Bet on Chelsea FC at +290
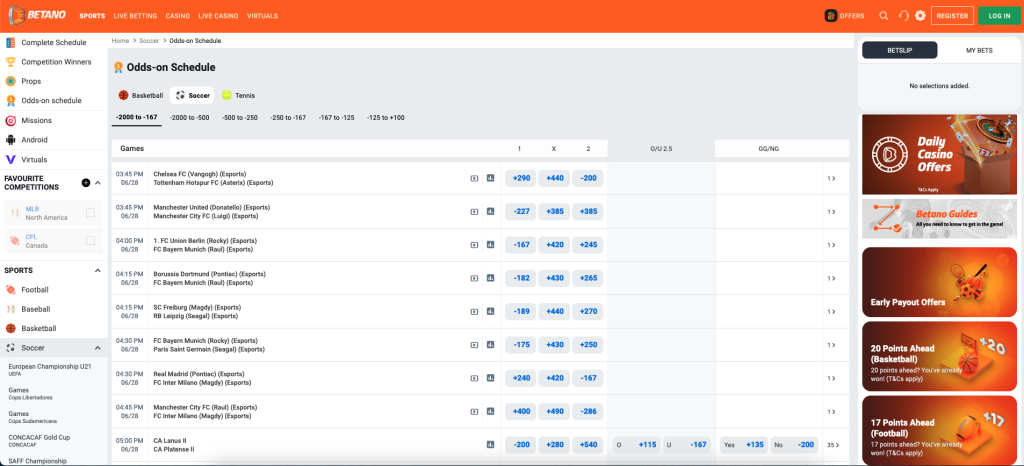1024x466 pixels. tap(521, 178)
